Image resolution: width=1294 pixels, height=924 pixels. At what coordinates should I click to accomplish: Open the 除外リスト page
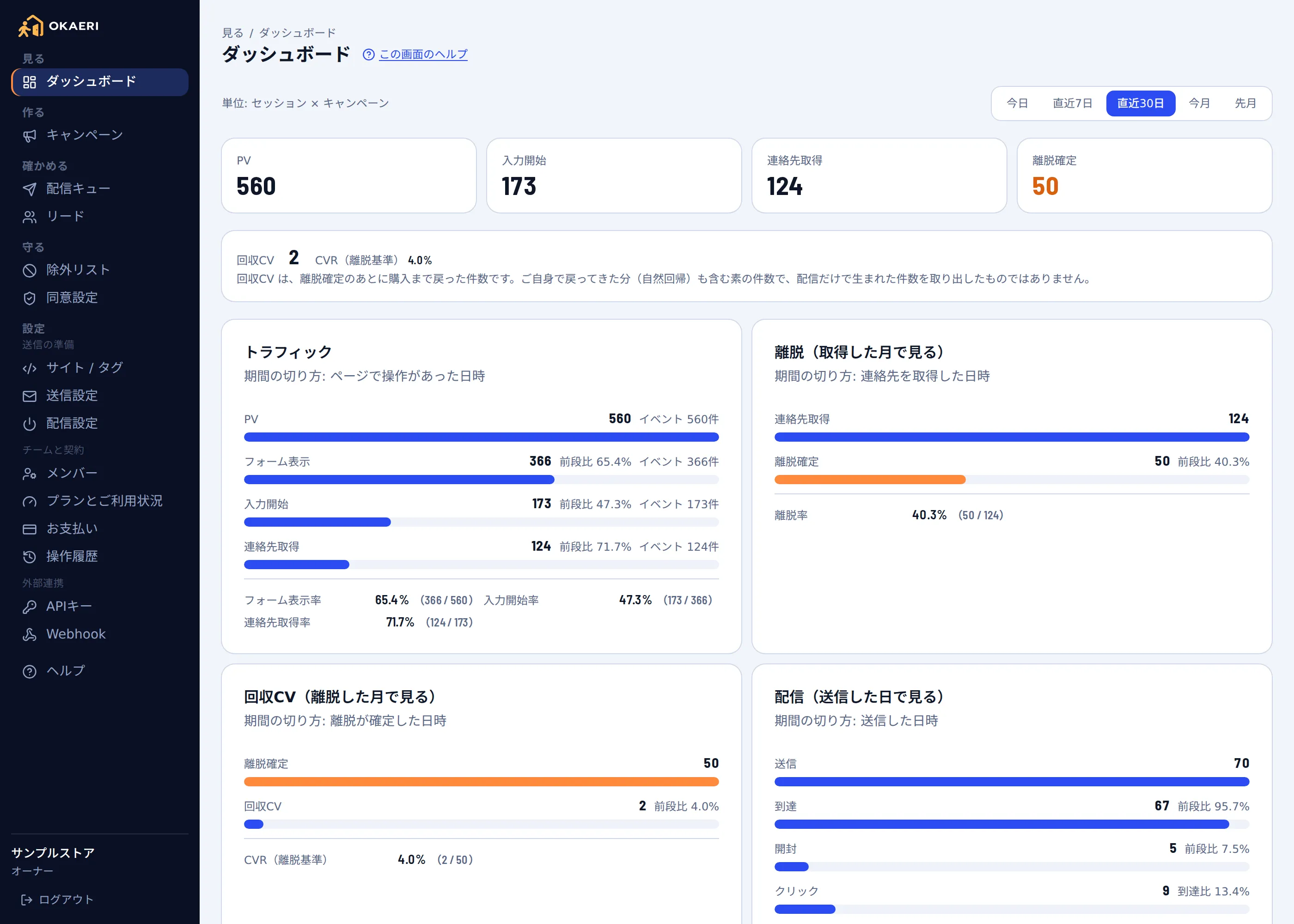point(99,270)
